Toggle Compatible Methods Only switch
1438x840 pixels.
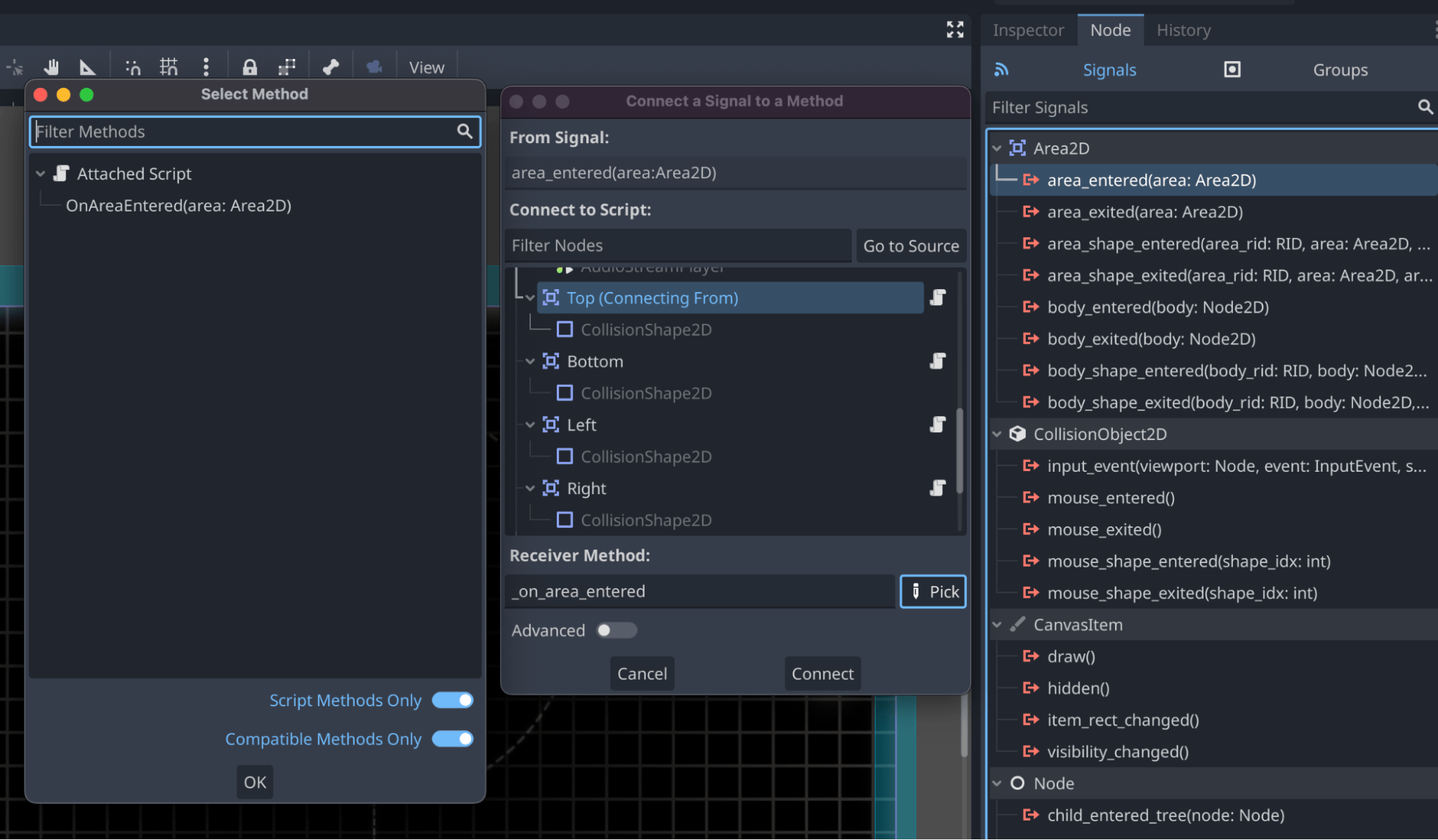[x=453, y=738]
